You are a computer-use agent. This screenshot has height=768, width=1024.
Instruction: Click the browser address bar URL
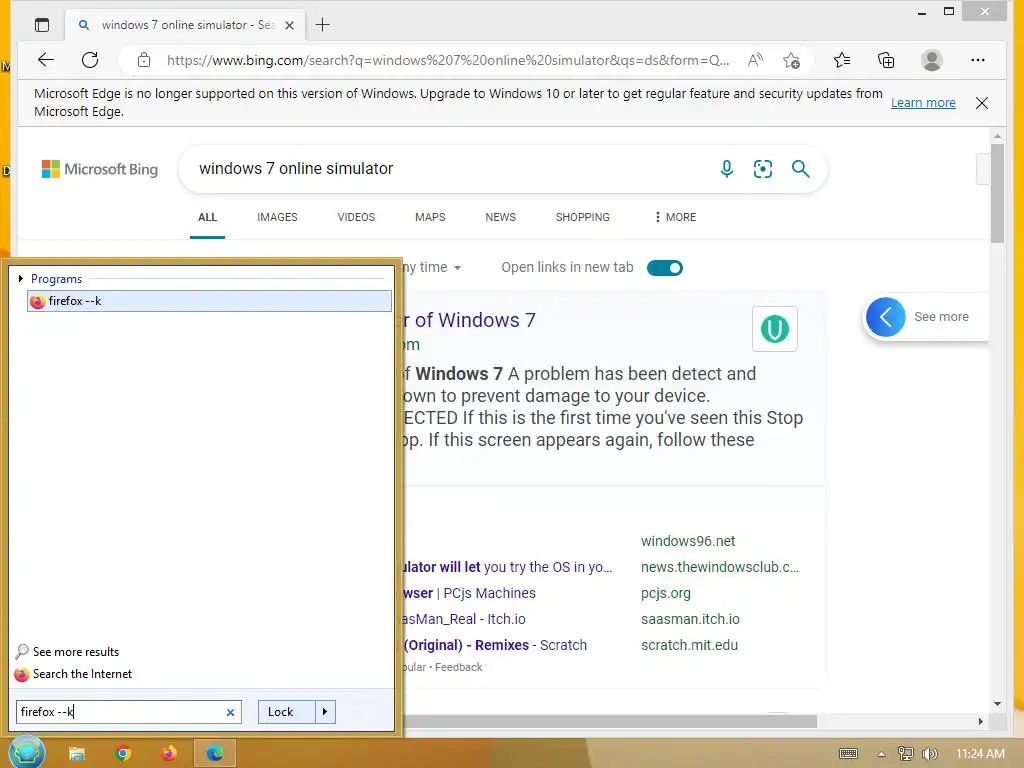click(448, 60)
